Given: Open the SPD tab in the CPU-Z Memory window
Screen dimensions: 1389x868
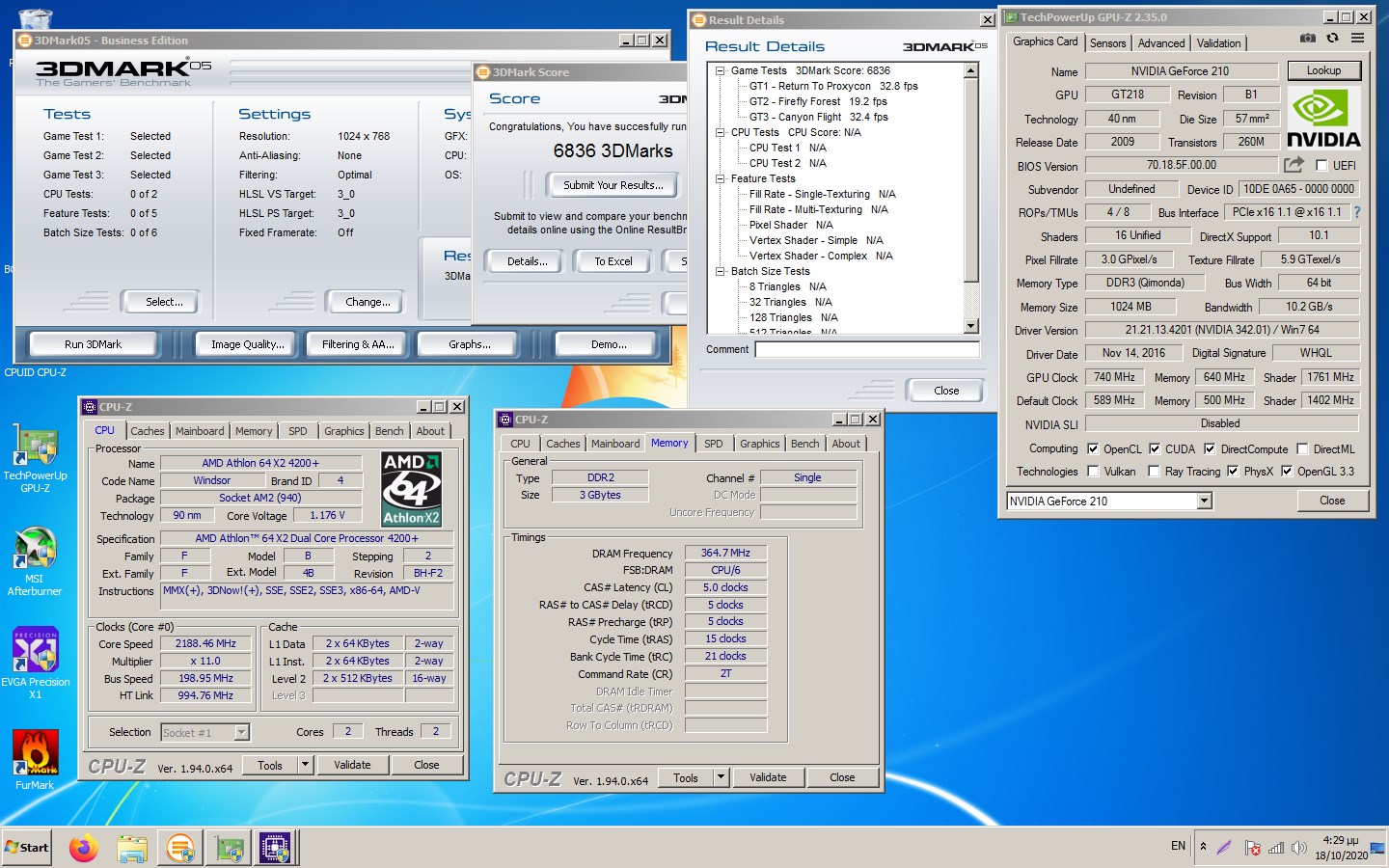Looking at the screenshot, I should tap(713, 444).
